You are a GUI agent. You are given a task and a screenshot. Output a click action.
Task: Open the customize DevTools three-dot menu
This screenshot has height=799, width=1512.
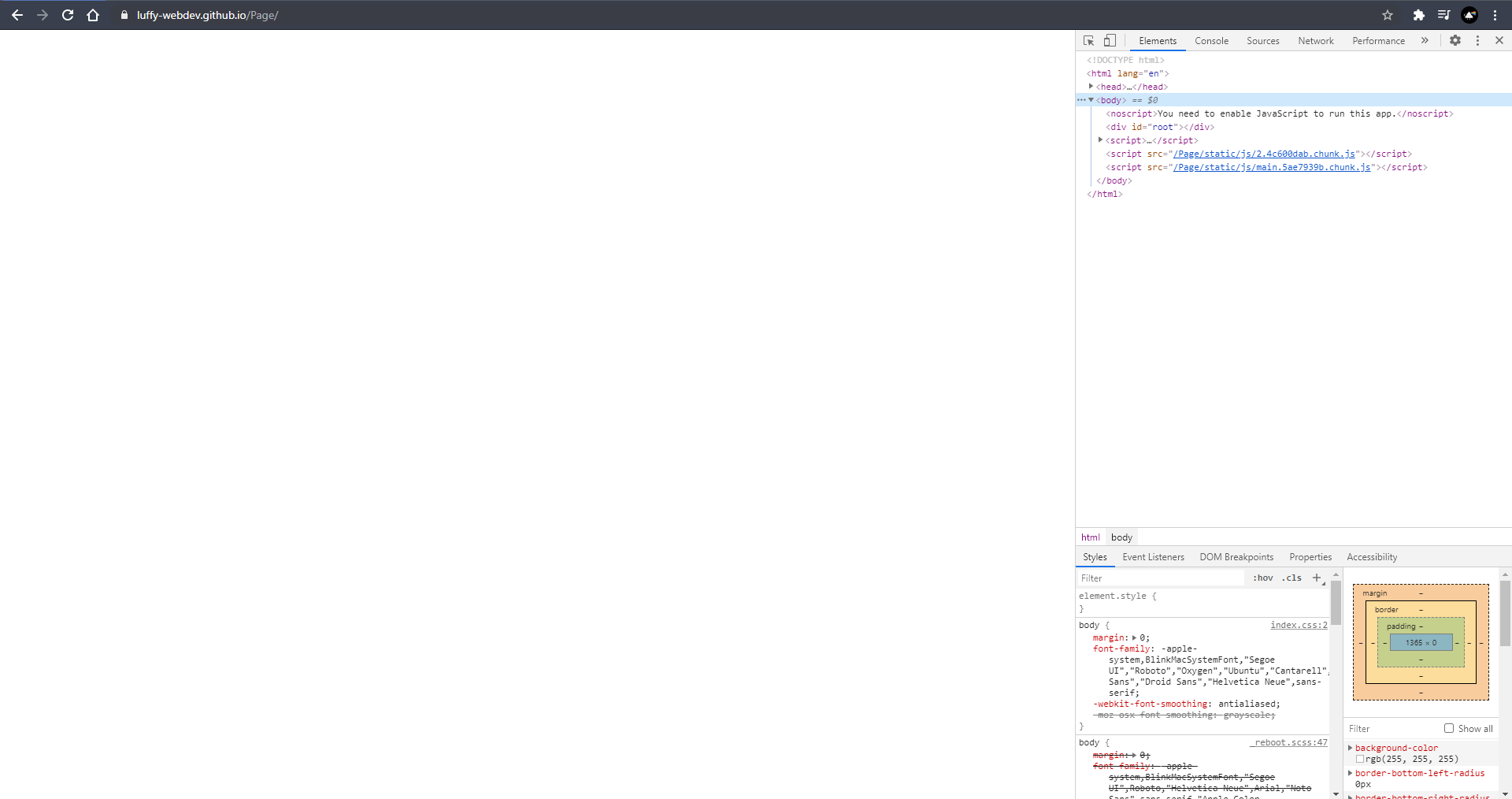pyautogui.click(x=1477, y=40)
